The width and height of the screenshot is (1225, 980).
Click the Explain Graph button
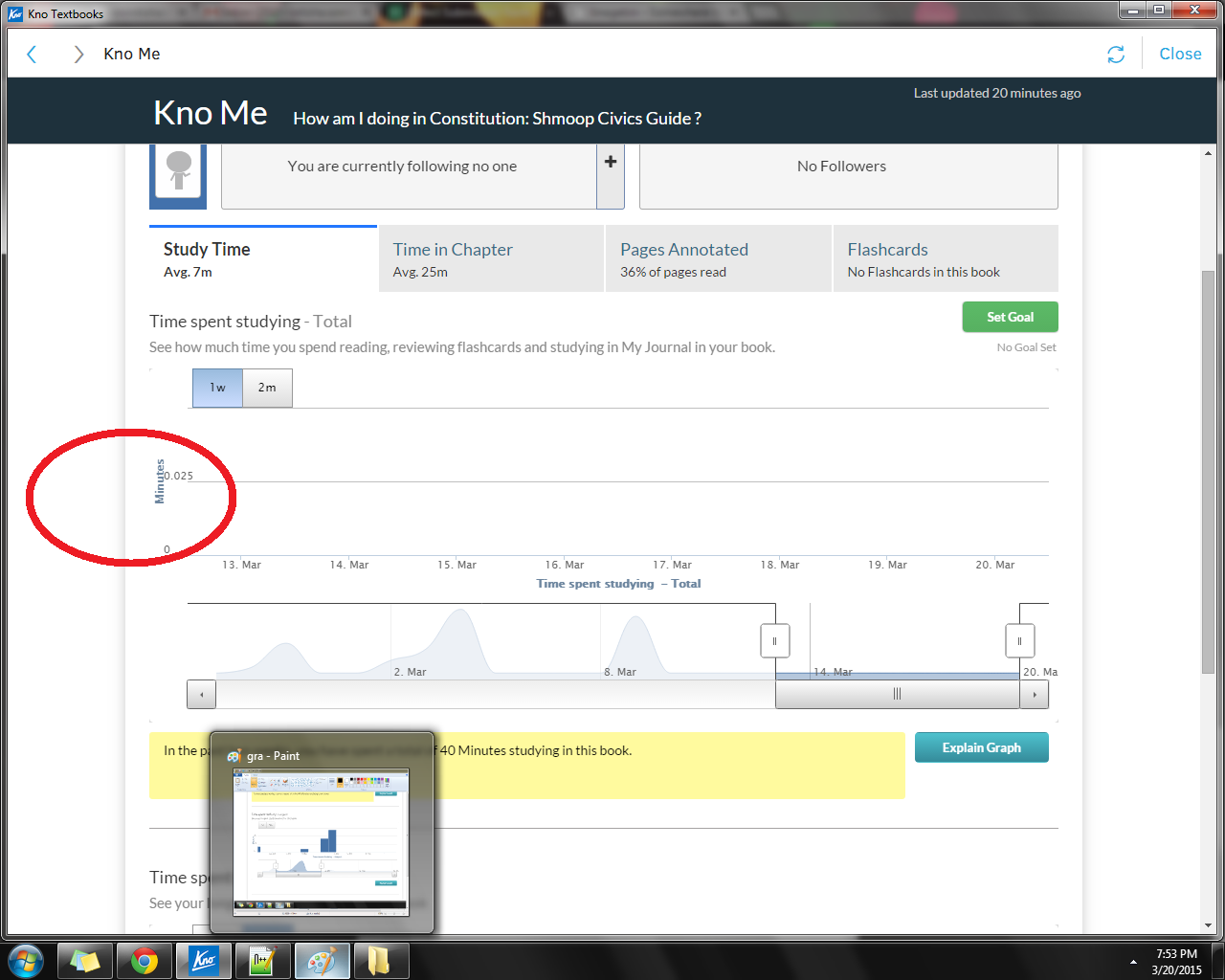[x=981, y=747]
